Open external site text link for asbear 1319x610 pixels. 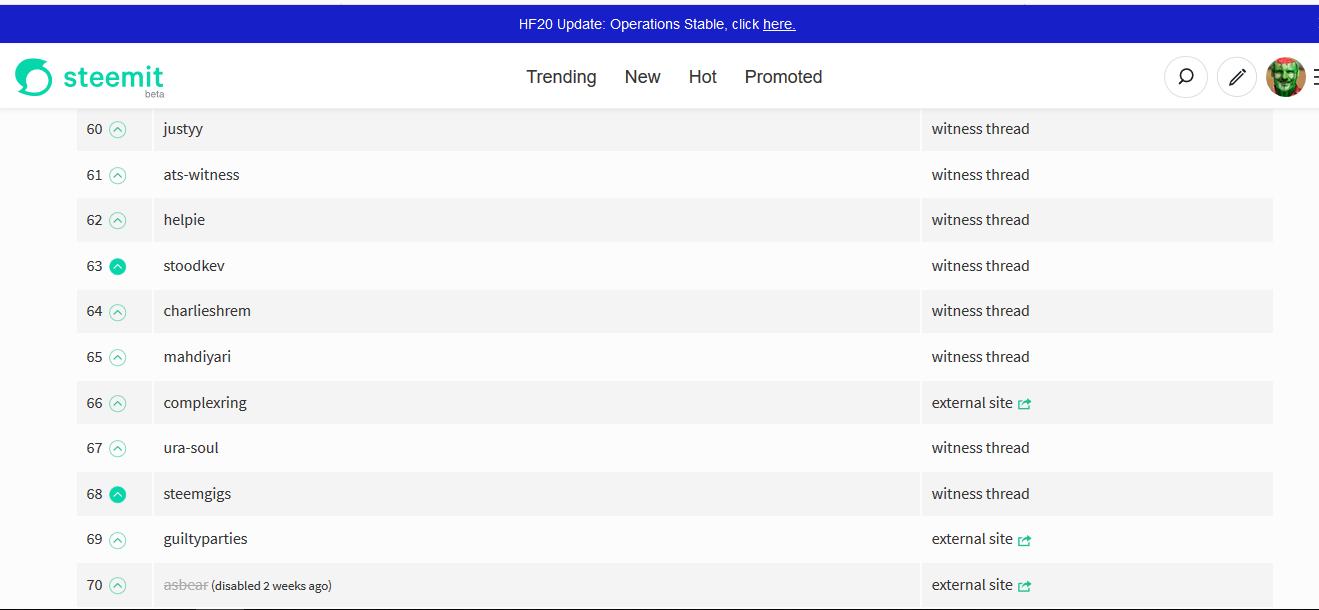(x=972, y=585)
